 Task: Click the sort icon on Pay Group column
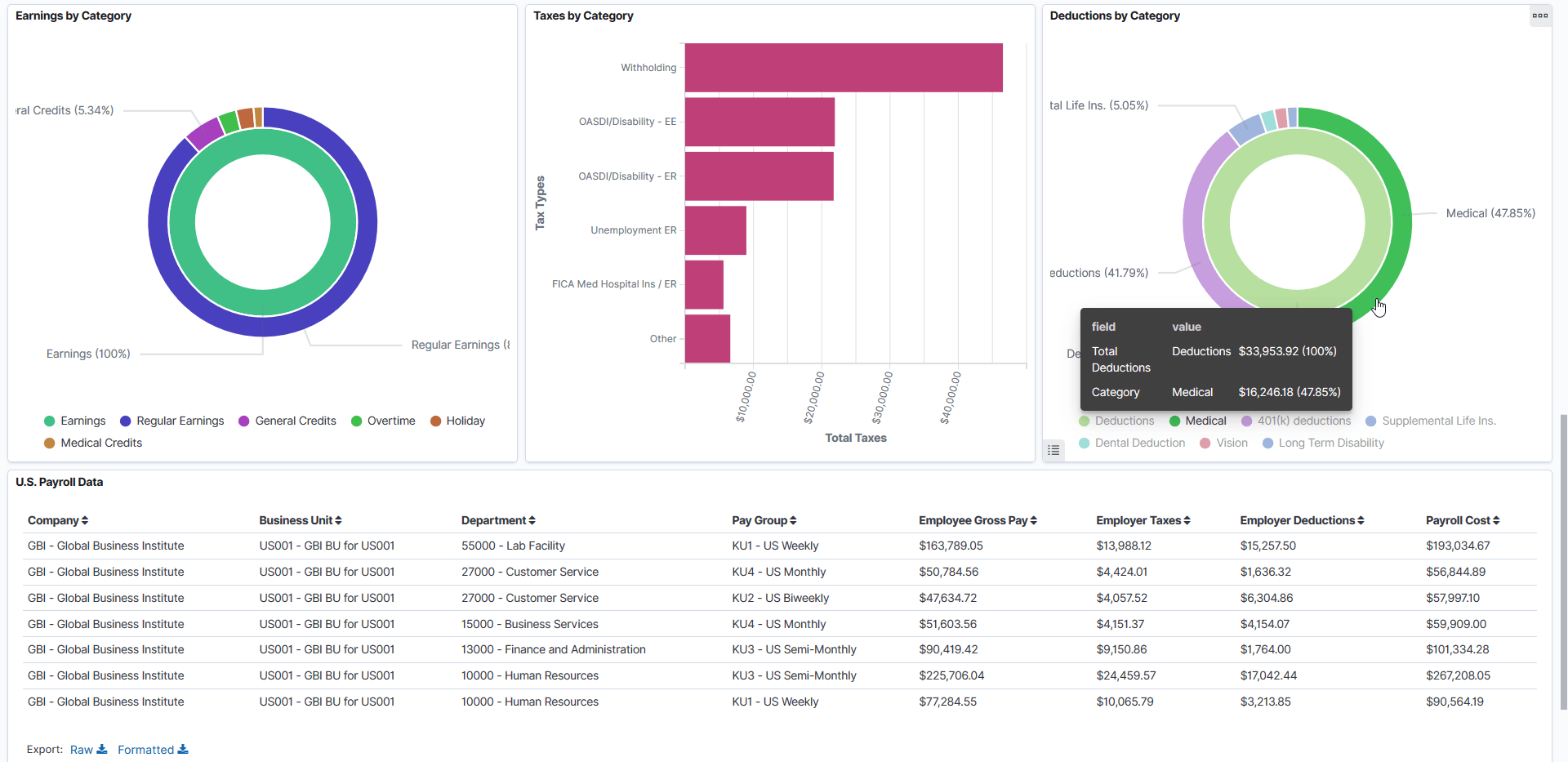(791, 520)
